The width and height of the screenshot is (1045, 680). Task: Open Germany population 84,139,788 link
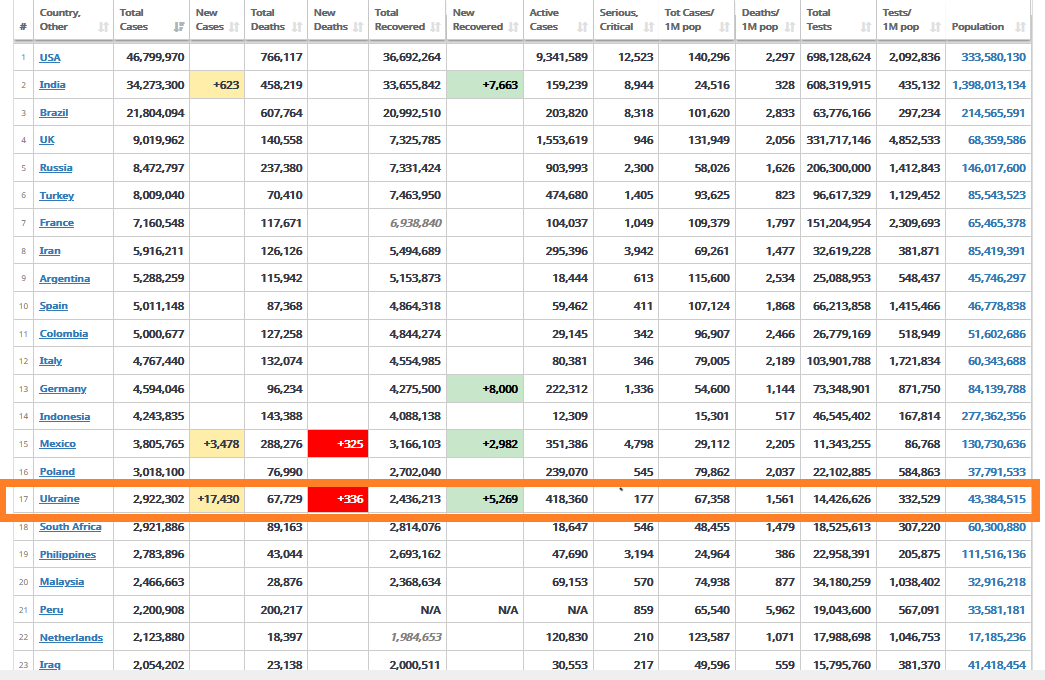tap(997, 389)
